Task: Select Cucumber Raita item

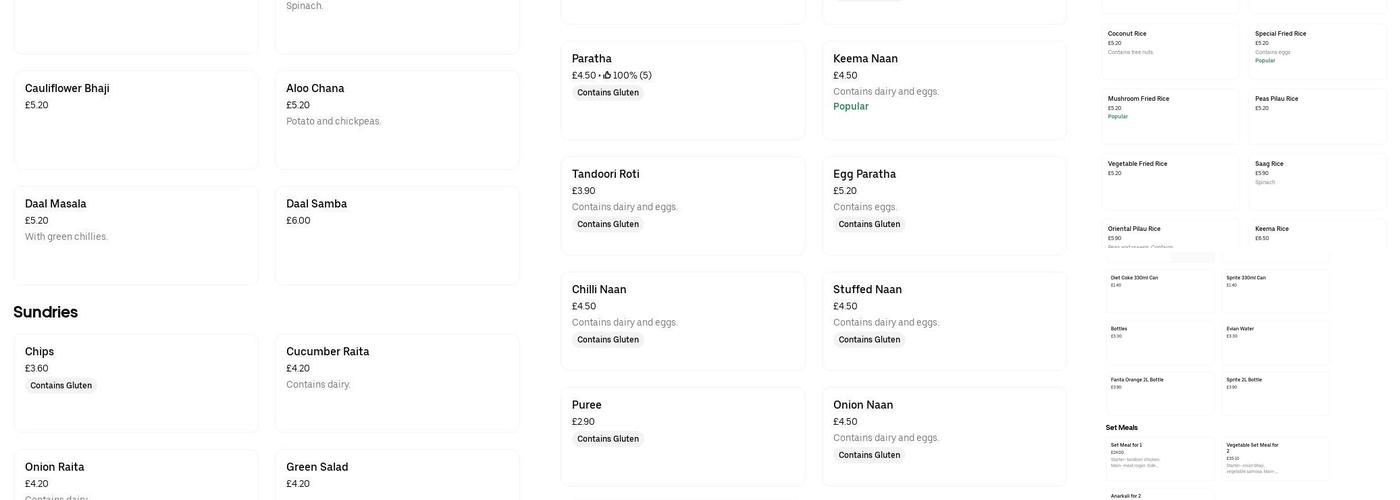Action: point(397,382)
